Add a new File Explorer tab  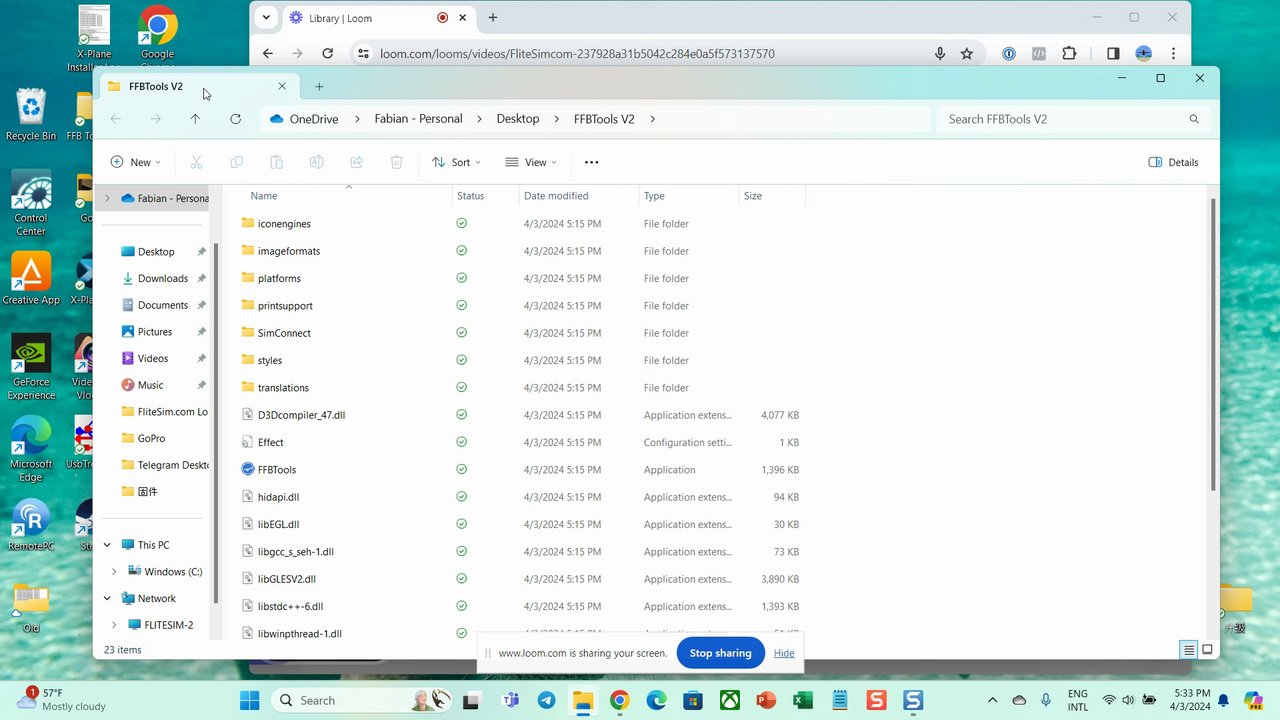pos(319,86)
